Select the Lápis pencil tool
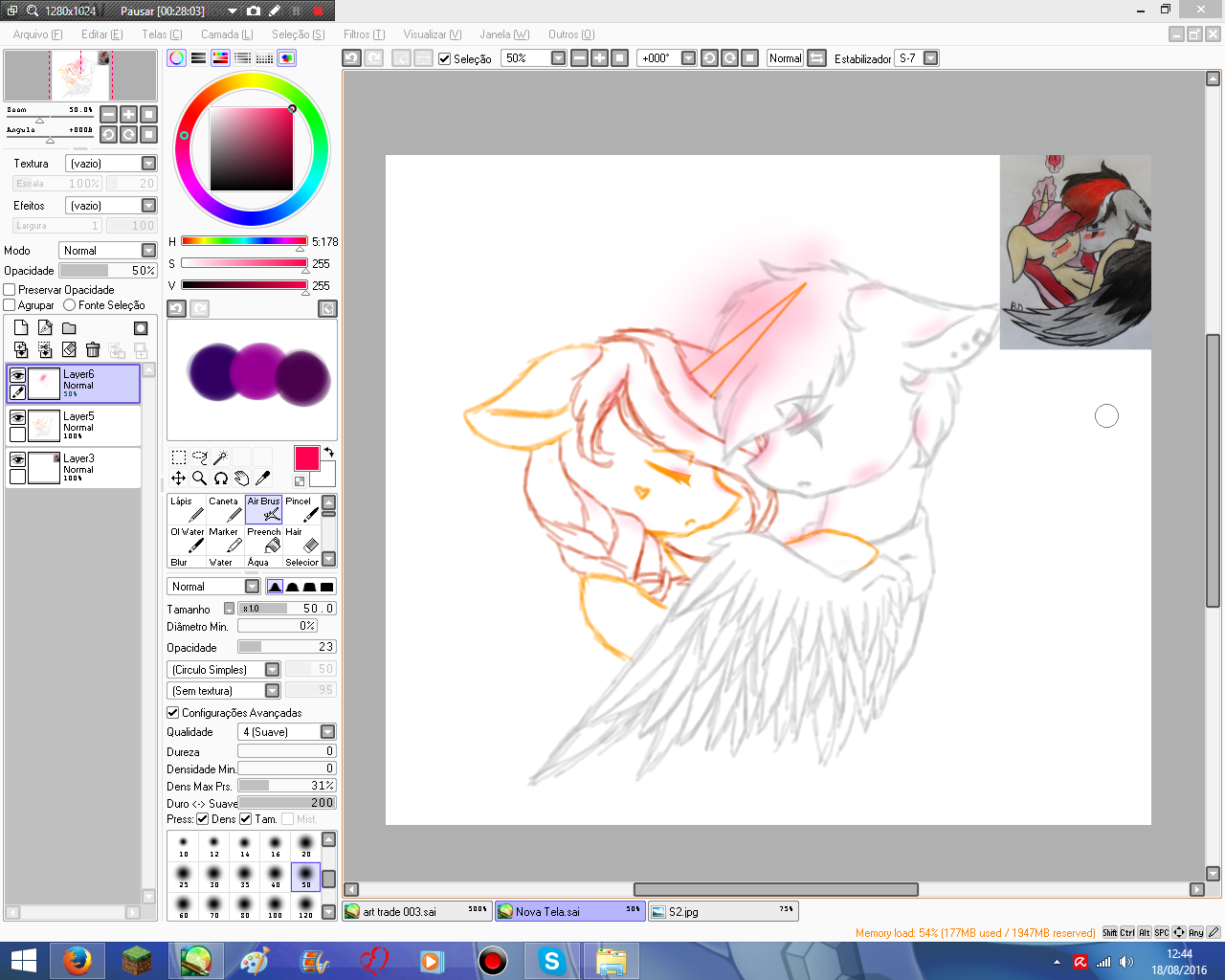 186,509
